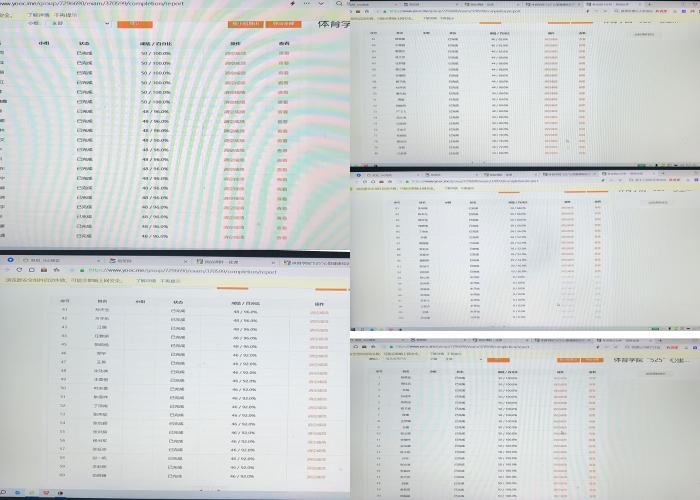Close the first browser tab in bottom-left window

tap(98, 260)
